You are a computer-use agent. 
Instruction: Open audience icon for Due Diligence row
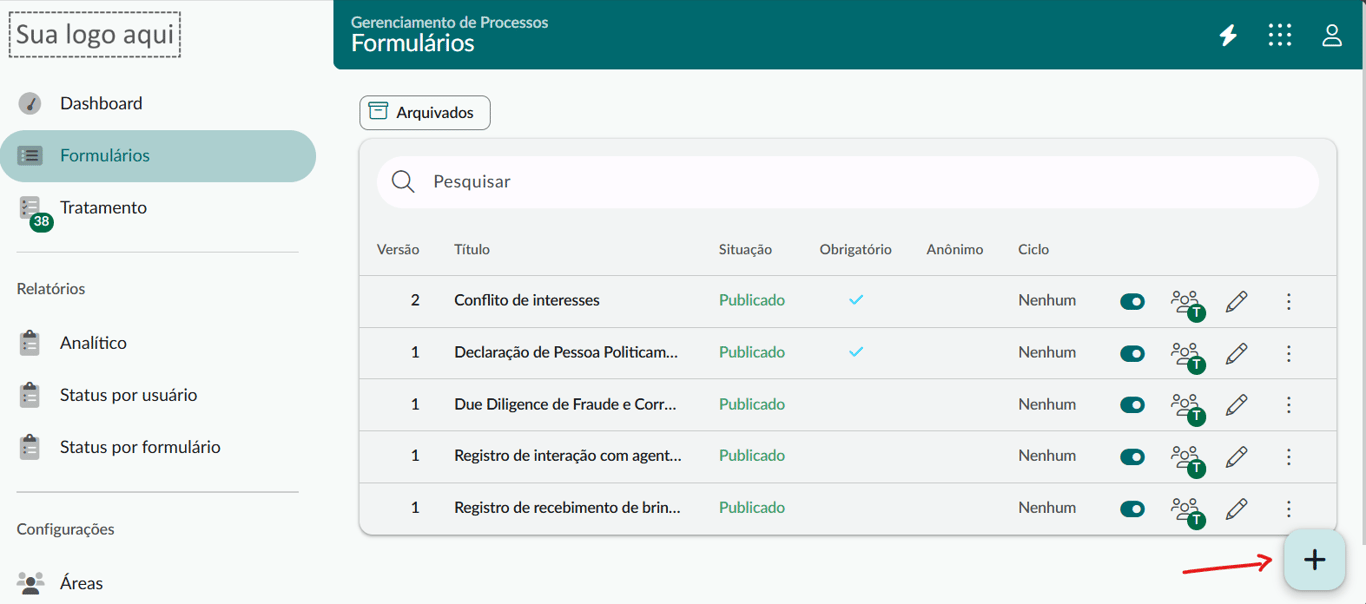[x=1188, y=408]
